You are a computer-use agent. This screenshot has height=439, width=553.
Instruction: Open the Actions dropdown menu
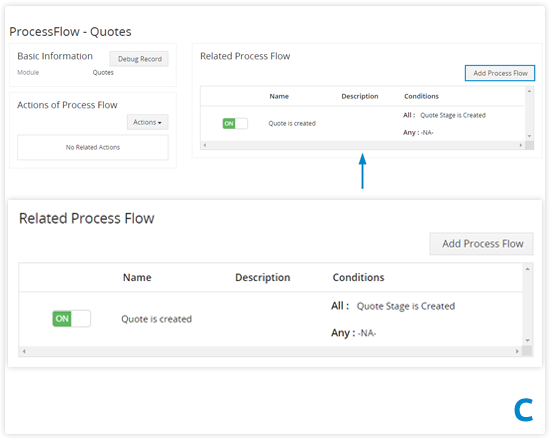[147, 122]
